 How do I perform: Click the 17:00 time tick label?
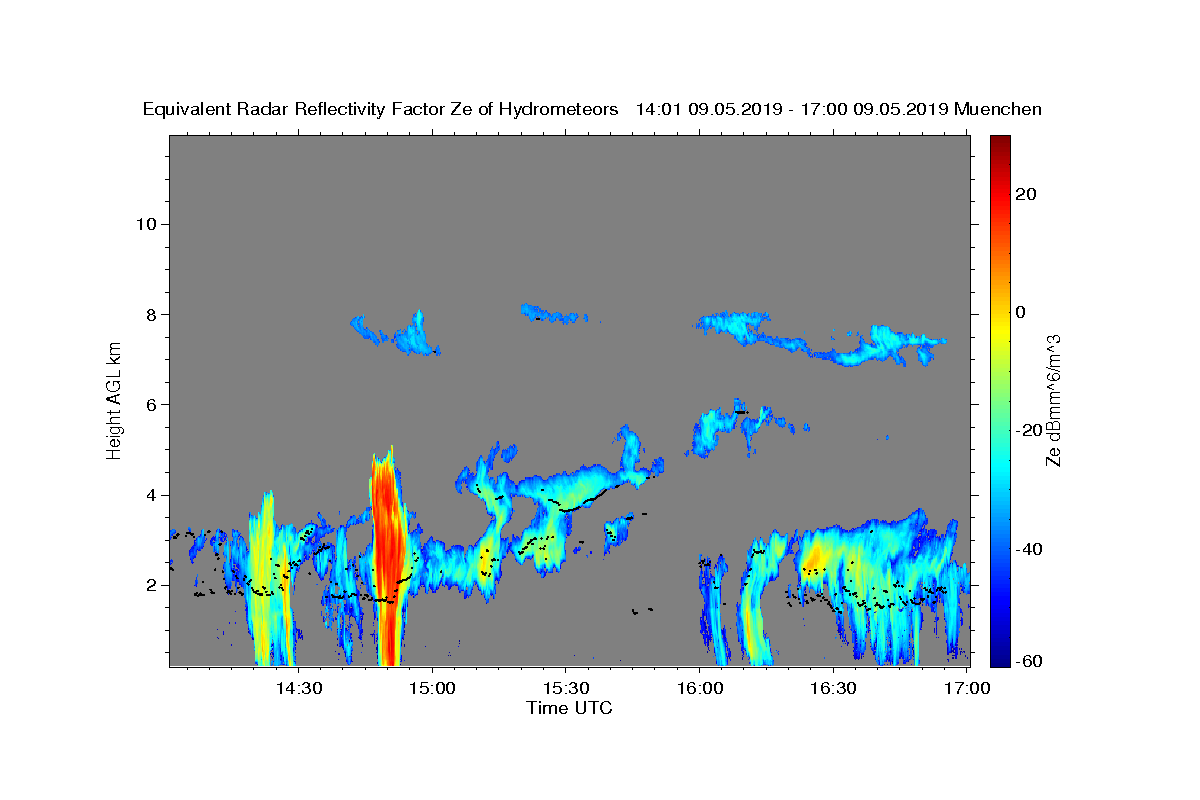coord(968,688)
